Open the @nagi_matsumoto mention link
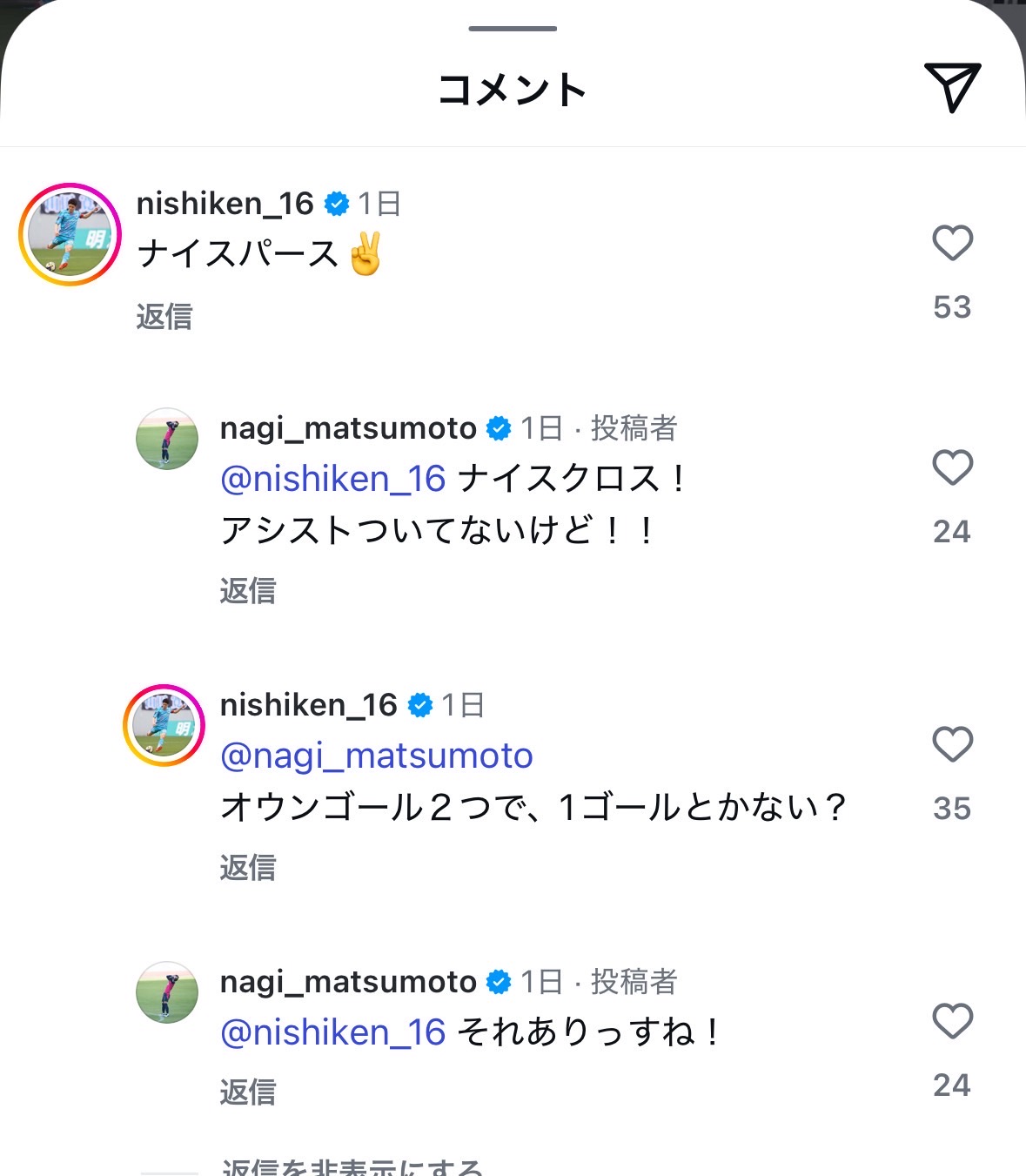Image resolution: width=1026 pixels, height=1176 pixels. [x=376, y=756]
